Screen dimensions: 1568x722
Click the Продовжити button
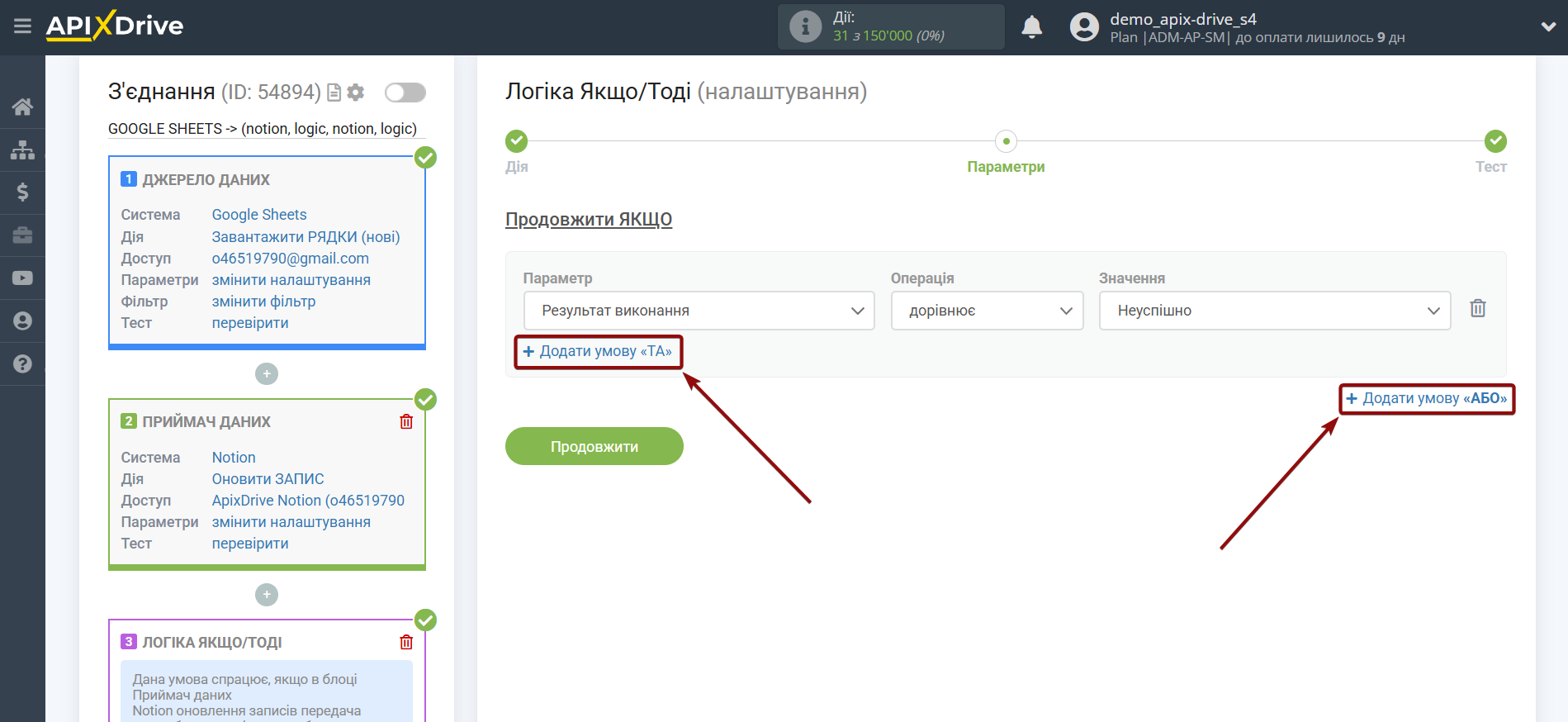pos(595,446)
